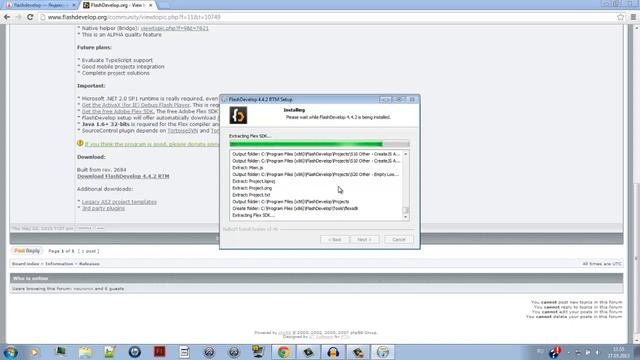Select 'Create folder' flexsdk log line
640x360 pixels.
point(295,209)
